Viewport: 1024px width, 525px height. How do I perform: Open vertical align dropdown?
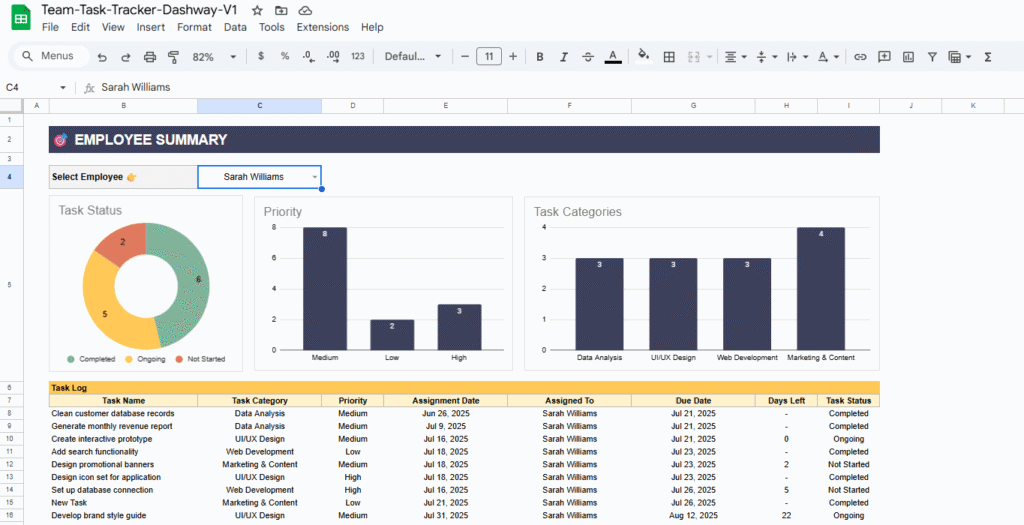pyautogui.click(x=766, y=57)
